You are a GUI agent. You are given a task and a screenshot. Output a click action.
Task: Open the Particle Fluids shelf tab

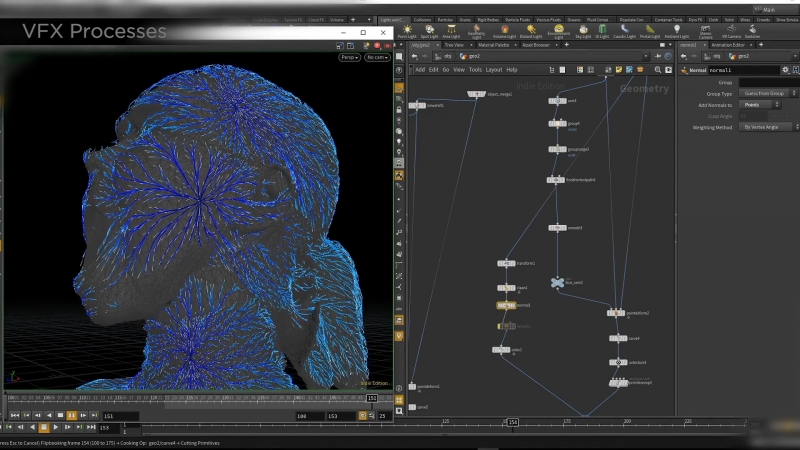click(519, 19)
